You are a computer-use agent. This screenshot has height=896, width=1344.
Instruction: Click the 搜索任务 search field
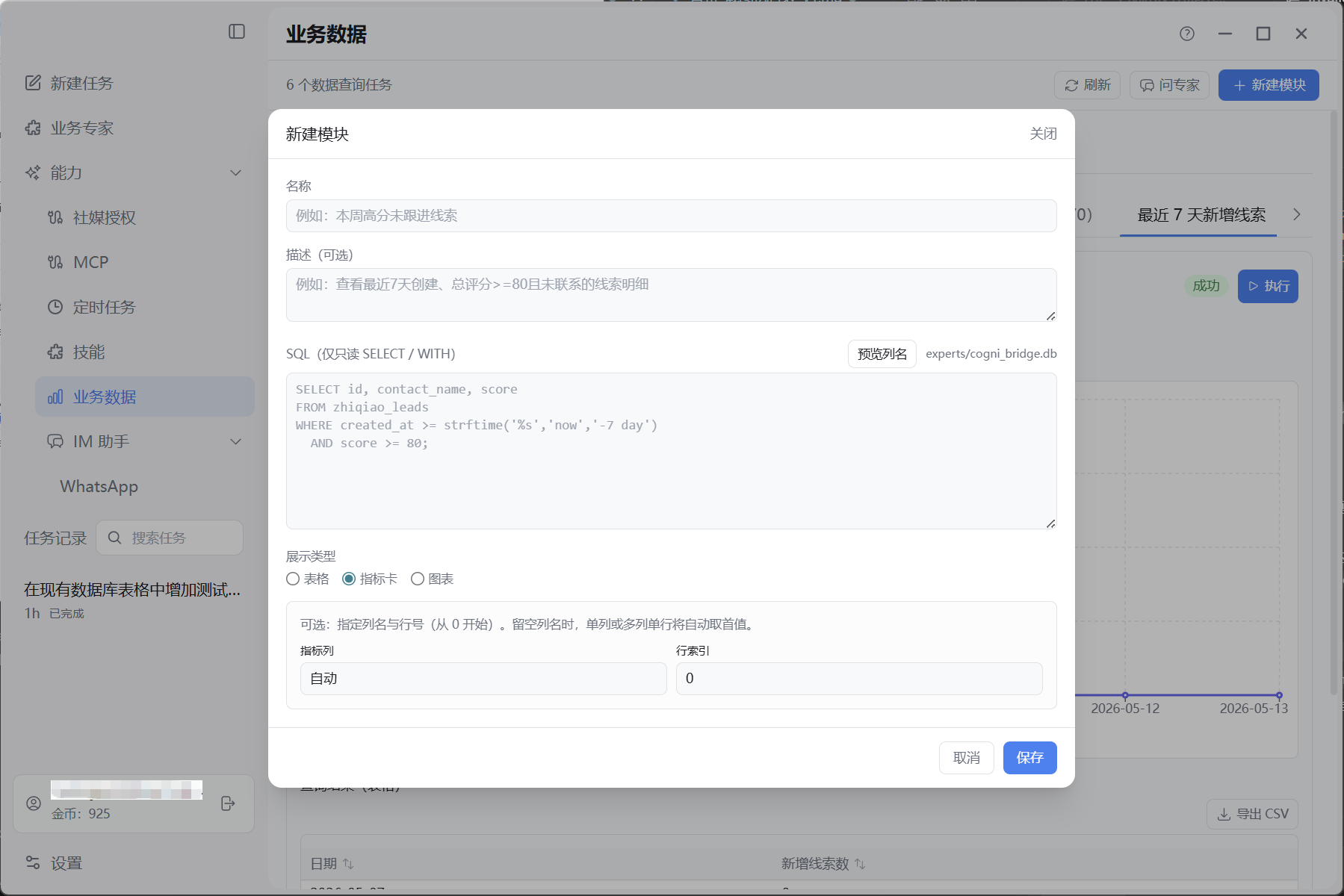click(170, 538)
